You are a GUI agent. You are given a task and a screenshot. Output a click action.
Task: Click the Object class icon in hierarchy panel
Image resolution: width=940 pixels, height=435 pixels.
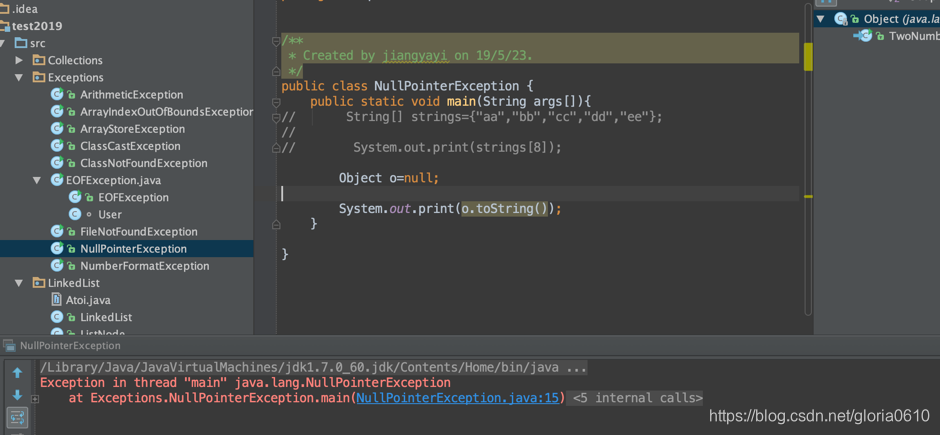coord(841,19)
